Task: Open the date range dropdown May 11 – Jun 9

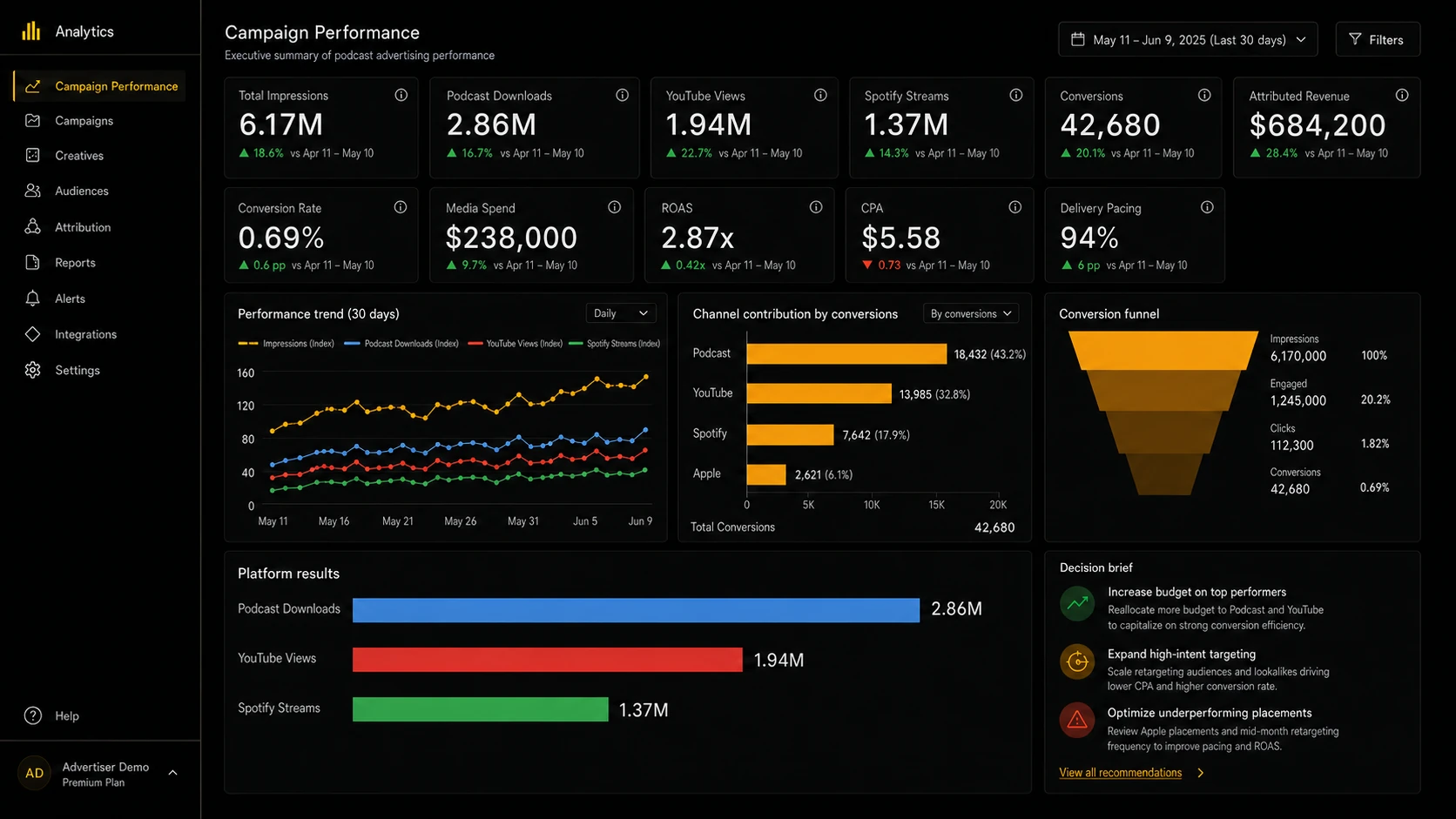Action: pos(1188,39)
